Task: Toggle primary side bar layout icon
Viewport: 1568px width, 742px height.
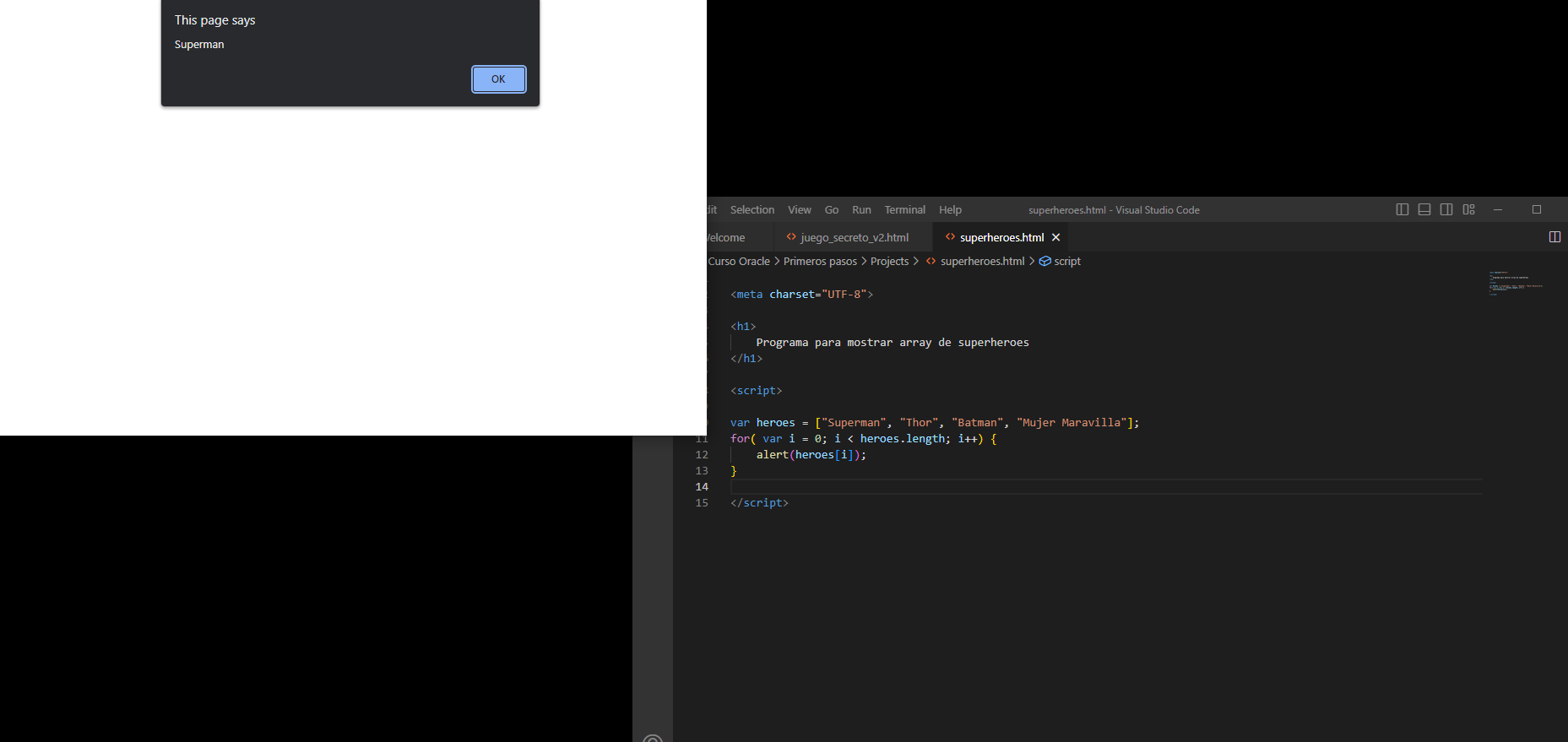Action: [x=1403, y=209]
